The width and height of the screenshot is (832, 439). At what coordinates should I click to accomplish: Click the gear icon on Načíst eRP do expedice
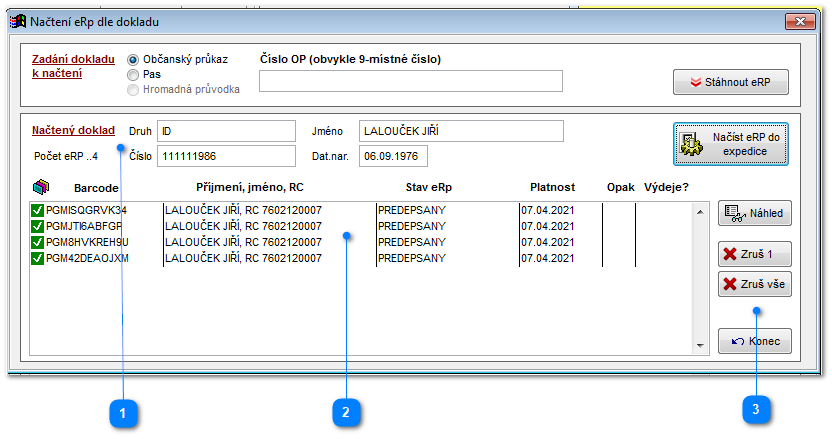click(x=691, y=144)
